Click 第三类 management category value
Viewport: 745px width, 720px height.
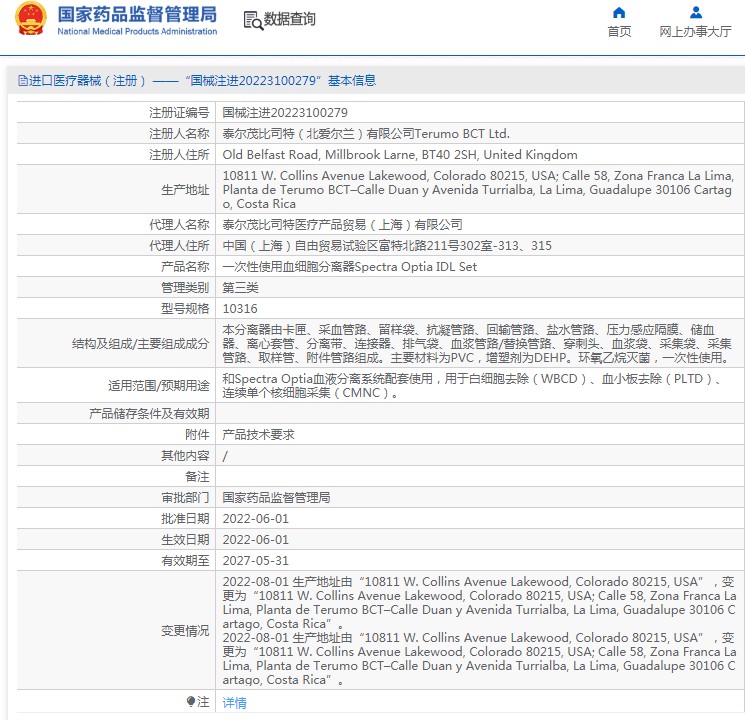240,288
